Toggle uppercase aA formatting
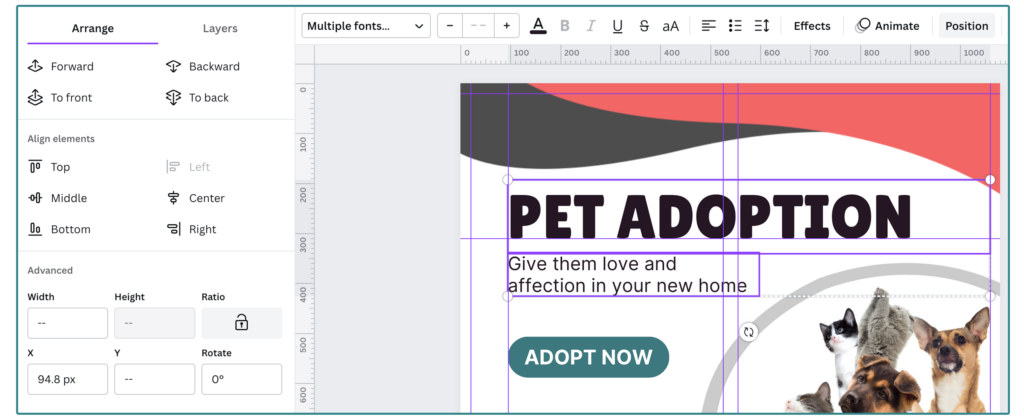1024x420 pixels. [671, 26]
